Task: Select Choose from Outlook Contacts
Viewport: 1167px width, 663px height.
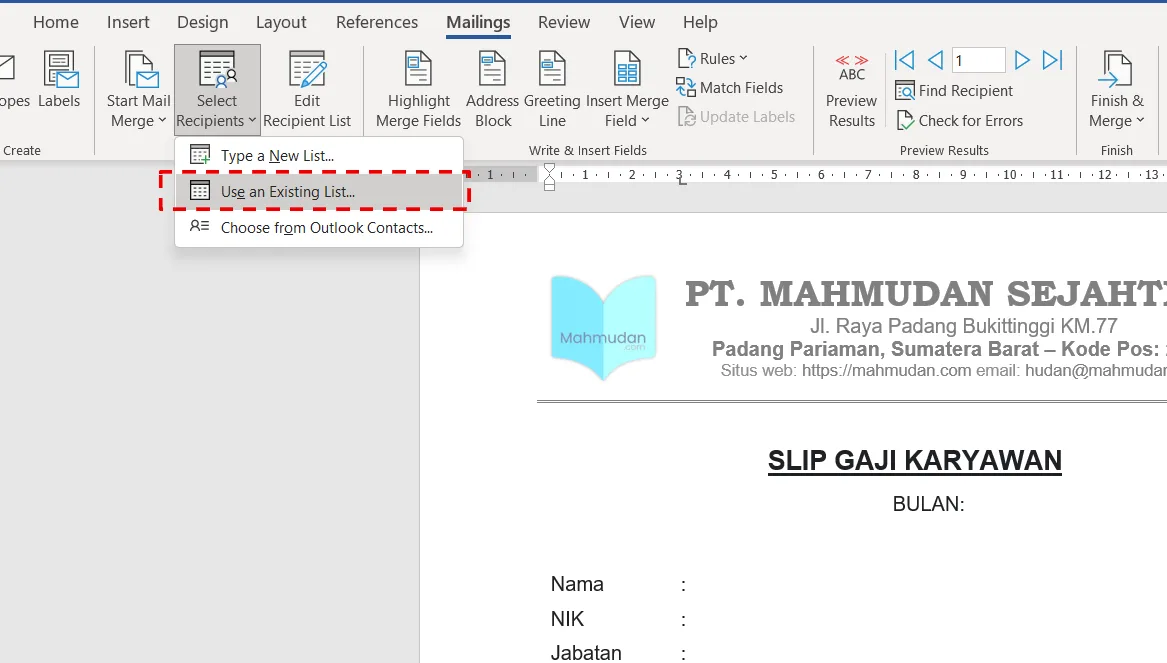Action: click(x=319, y=228)
